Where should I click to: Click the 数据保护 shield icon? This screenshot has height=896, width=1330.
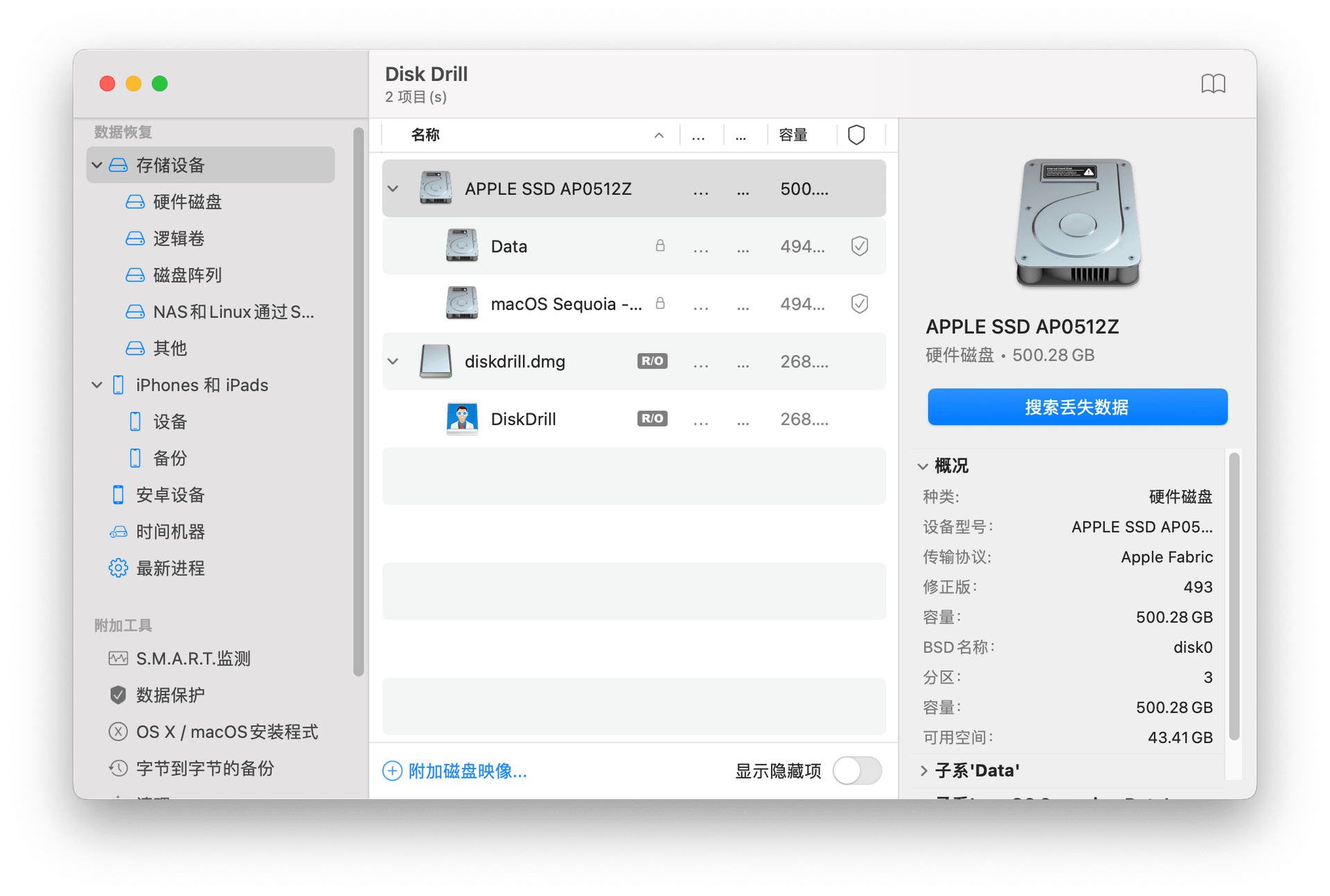(118, 695)
